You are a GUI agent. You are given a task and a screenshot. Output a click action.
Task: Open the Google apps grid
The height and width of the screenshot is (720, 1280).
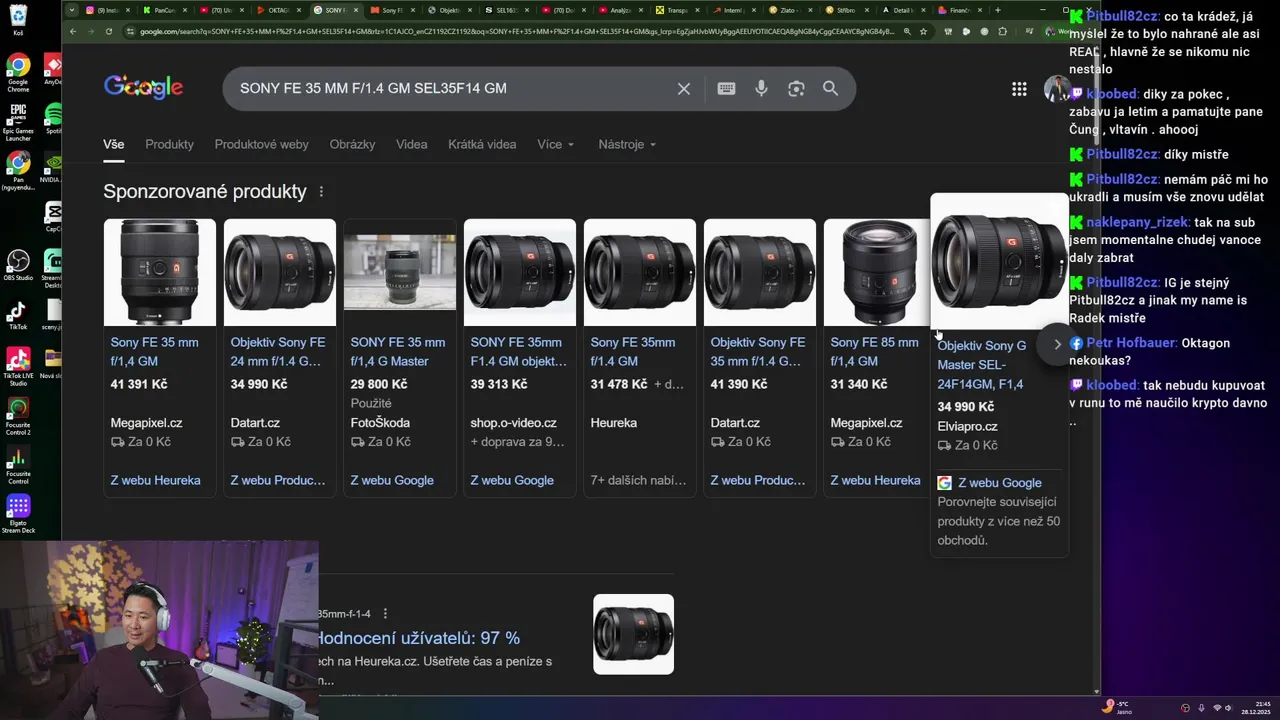tap(1019, 89)
